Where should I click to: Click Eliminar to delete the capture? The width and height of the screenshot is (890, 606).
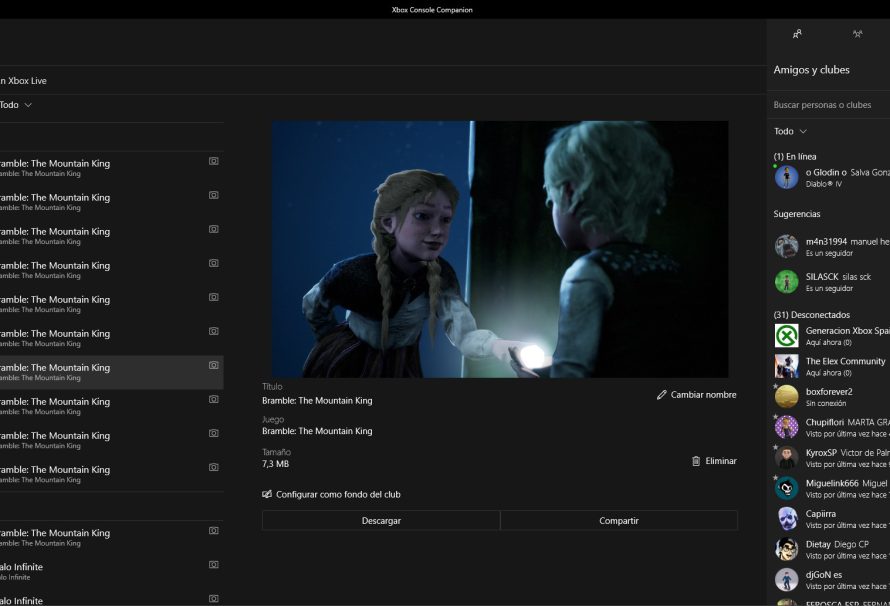(720, 460)
